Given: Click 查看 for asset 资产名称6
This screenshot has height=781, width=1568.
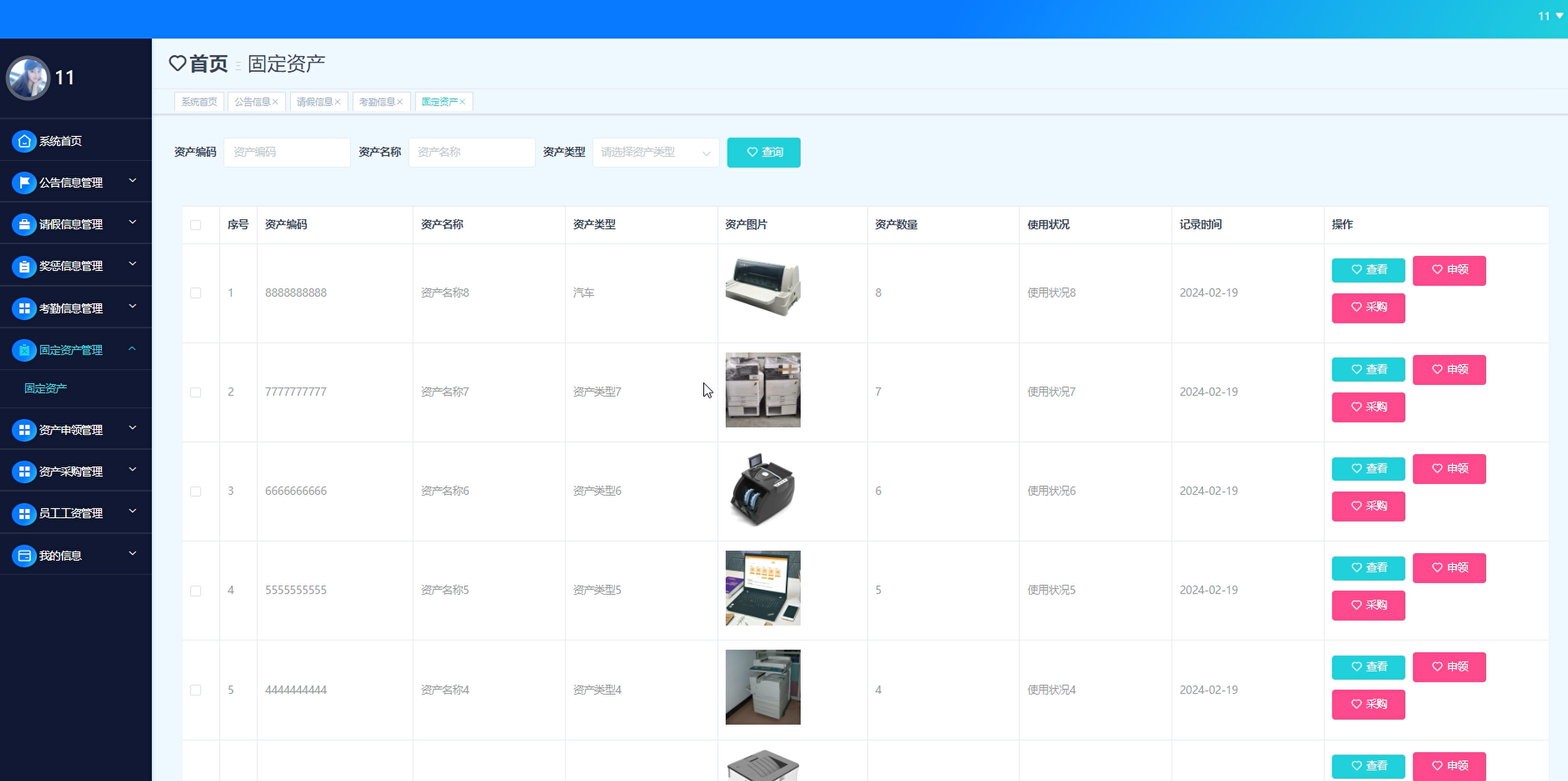Looking at the screenshot, I should point(1368,469).
